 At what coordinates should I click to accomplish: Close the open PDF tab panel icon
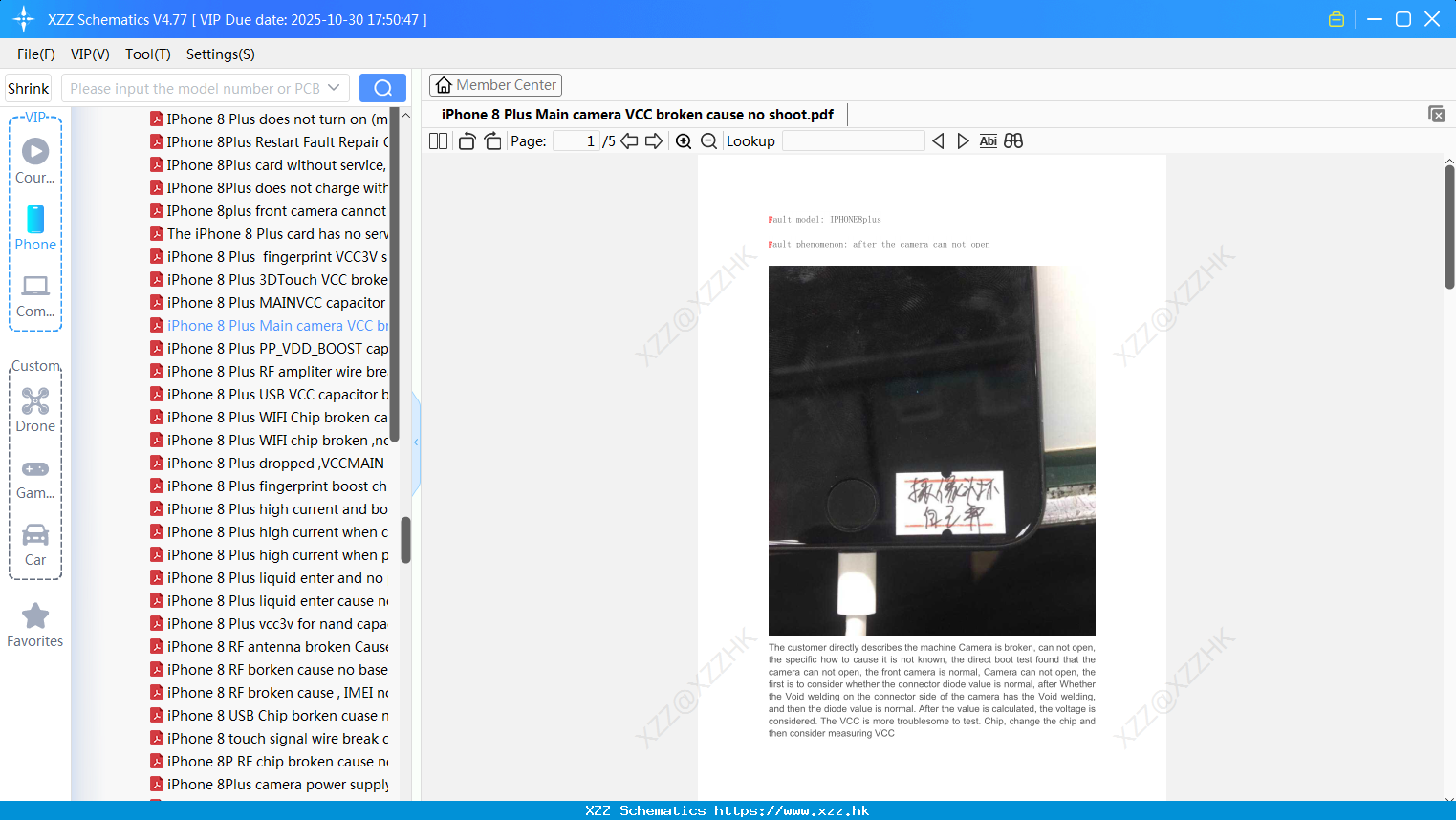click(1437, 114)
